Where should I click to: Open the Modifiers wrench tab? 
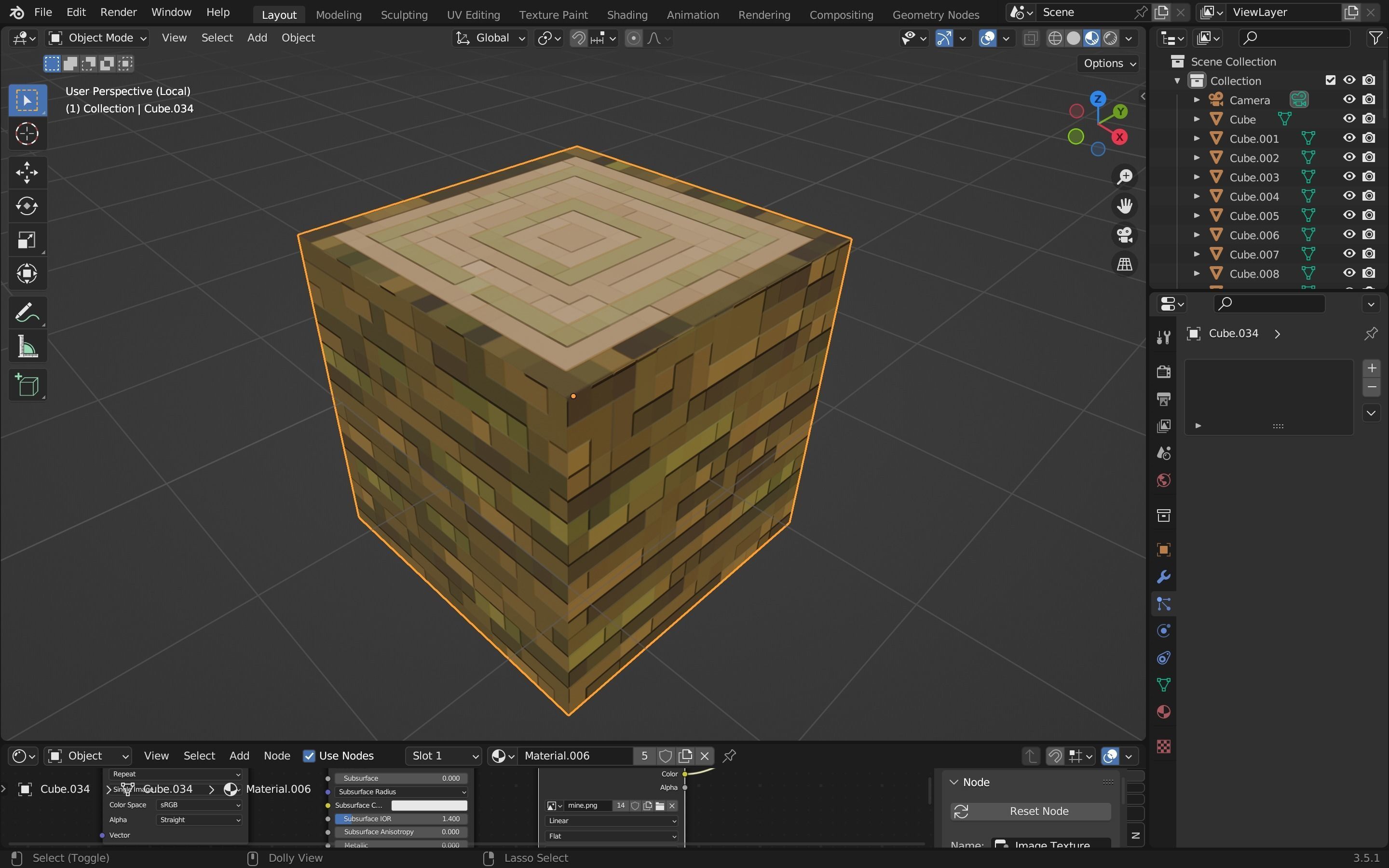pyautogui.click(x=1163, y=577)
